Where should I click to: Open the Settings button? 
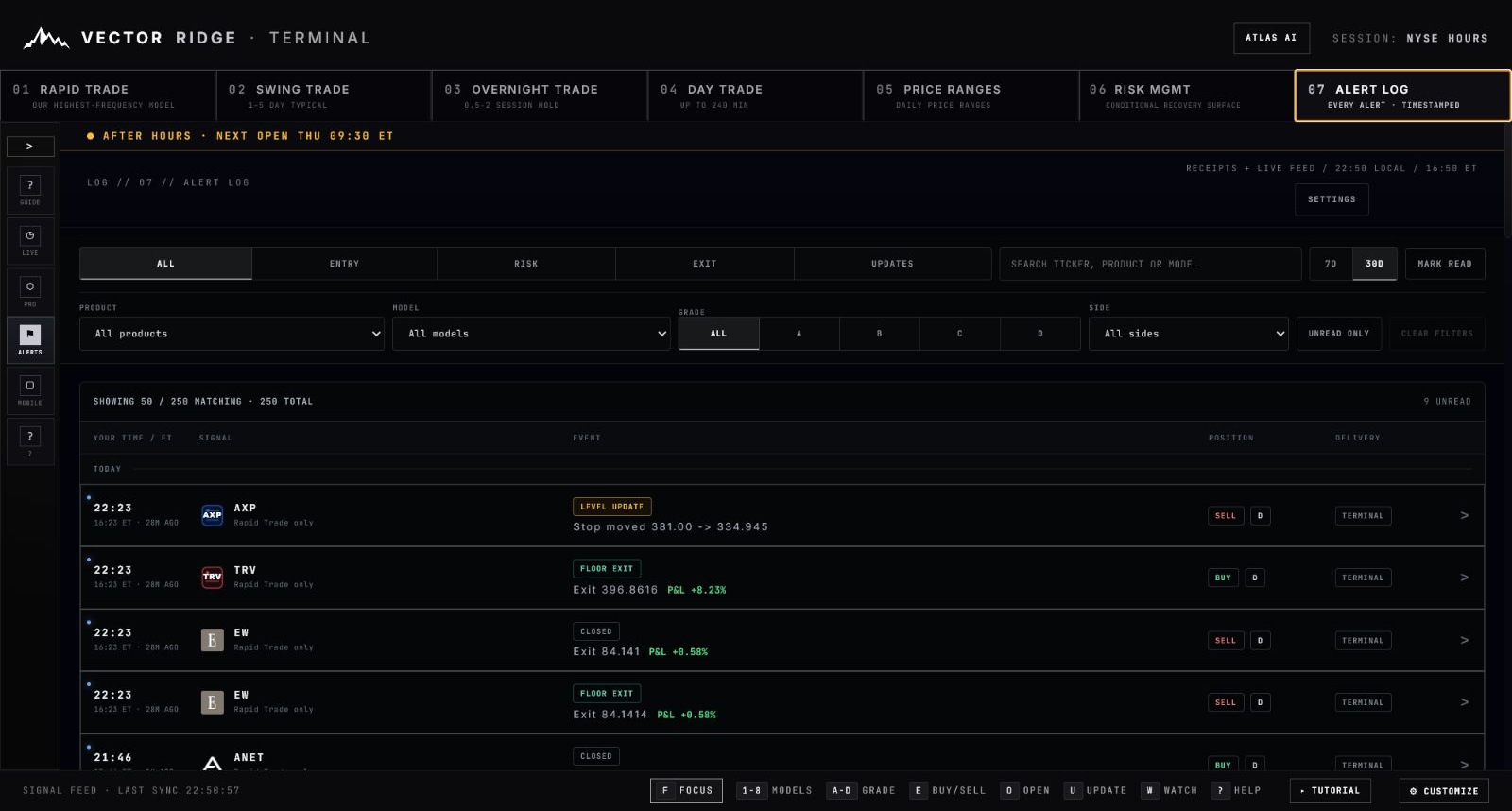tap(1332, 199)
